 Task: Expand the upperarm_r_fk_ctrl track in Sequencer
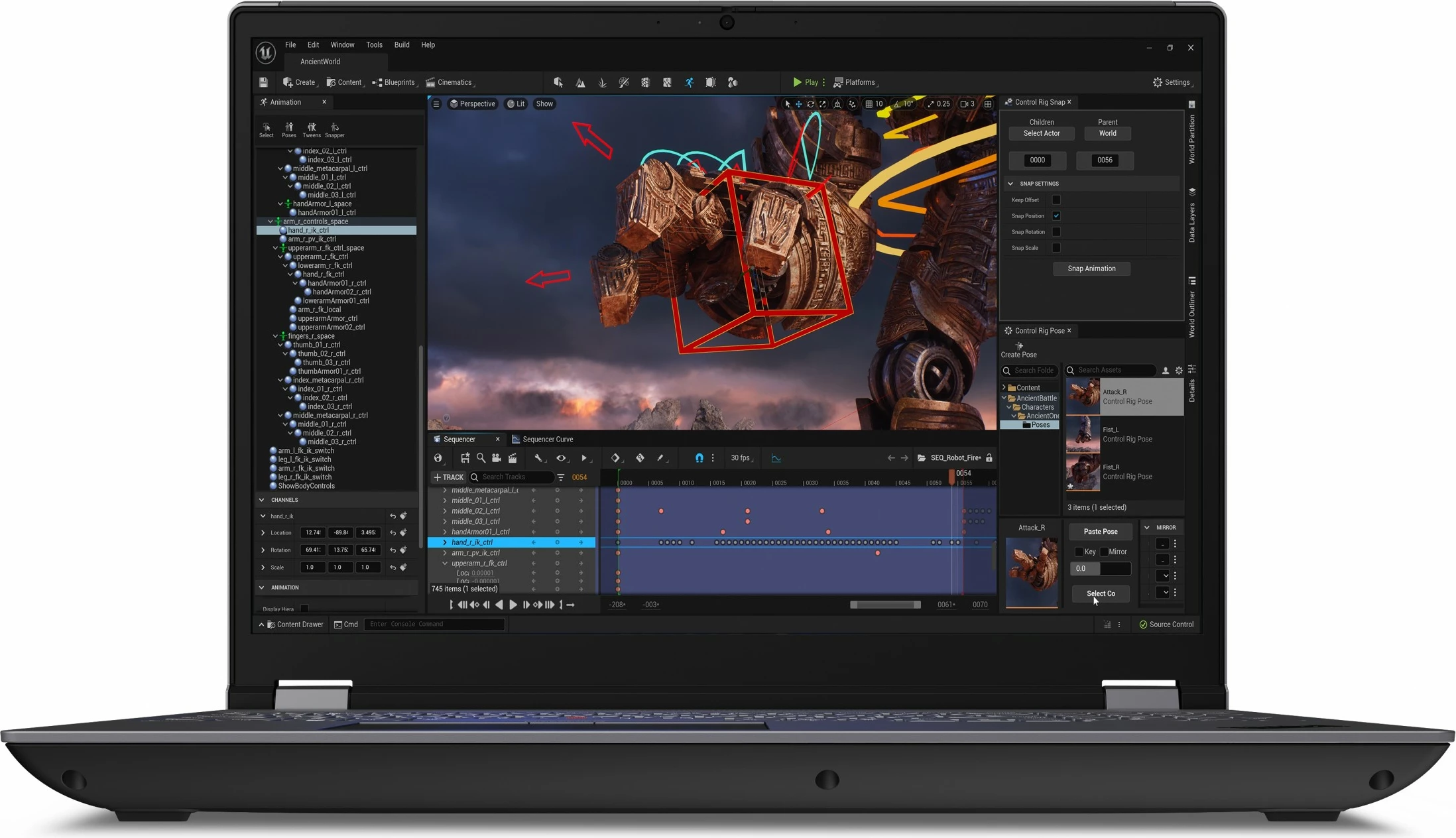point(445,563)
